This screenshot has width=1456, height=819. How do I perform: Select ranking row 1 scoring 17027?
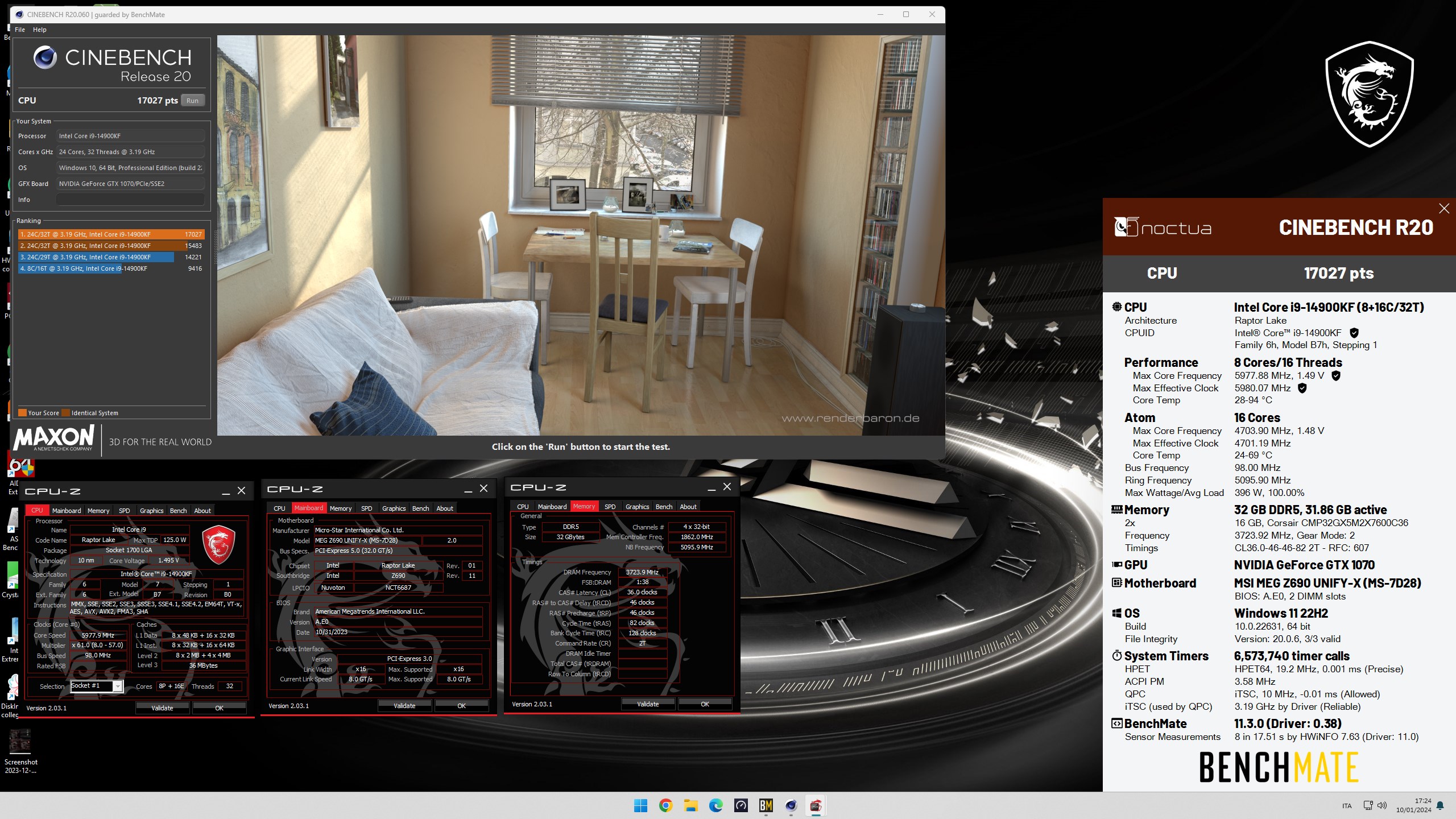coord(111,234)
